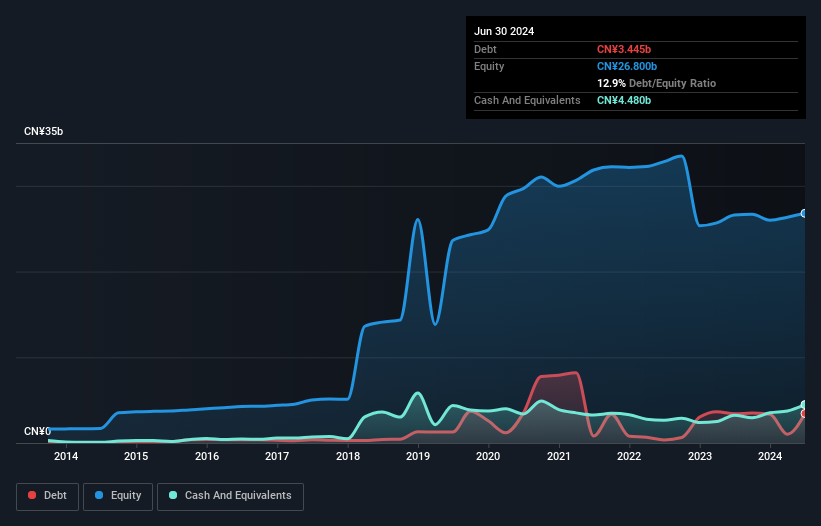Image resolution: width=821 pixels, height=526 pixels.
Task: Toggle the Debt series legend button
Action: click(x=47, y=496)
